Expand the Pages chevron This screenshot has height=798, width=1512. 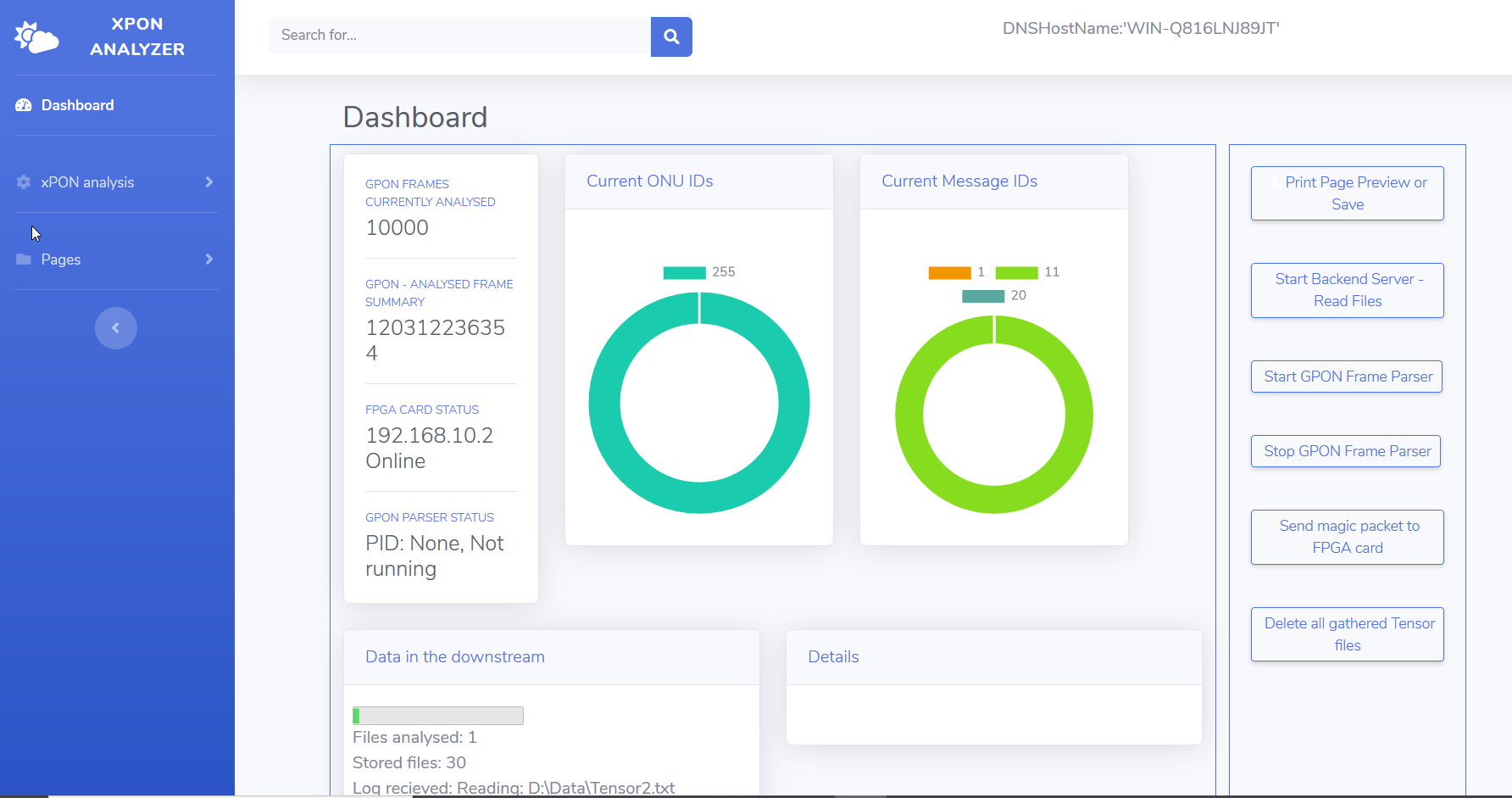coord(209,259)
